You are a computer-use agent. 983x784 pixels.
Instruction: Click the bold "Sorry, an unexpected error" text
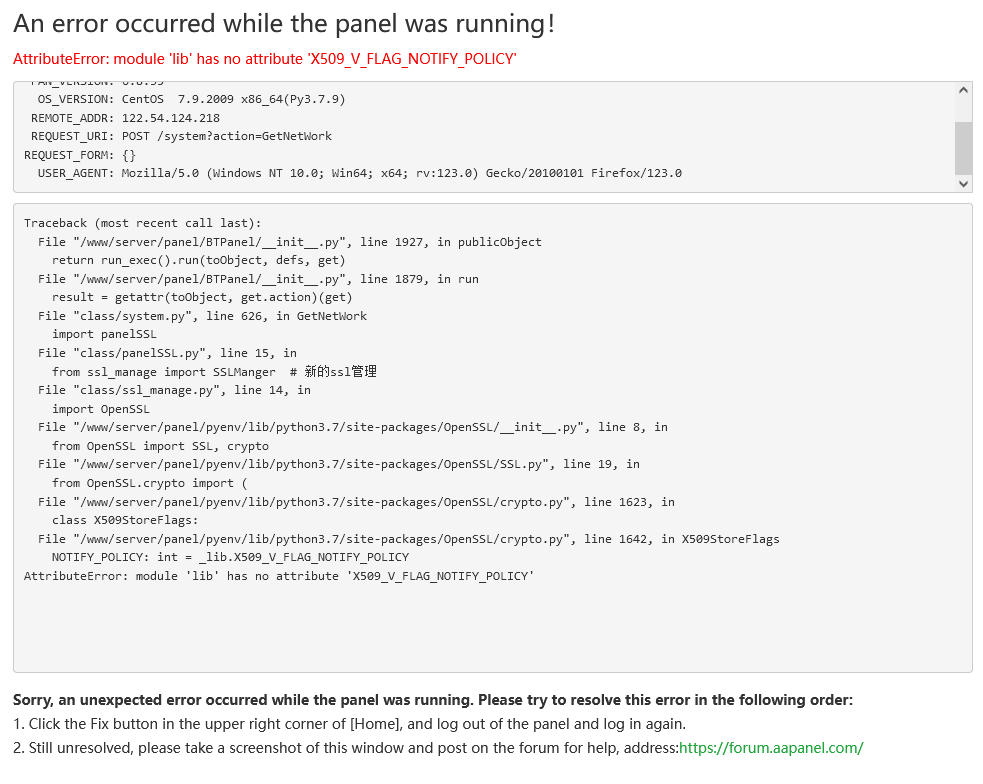[432, 700]
